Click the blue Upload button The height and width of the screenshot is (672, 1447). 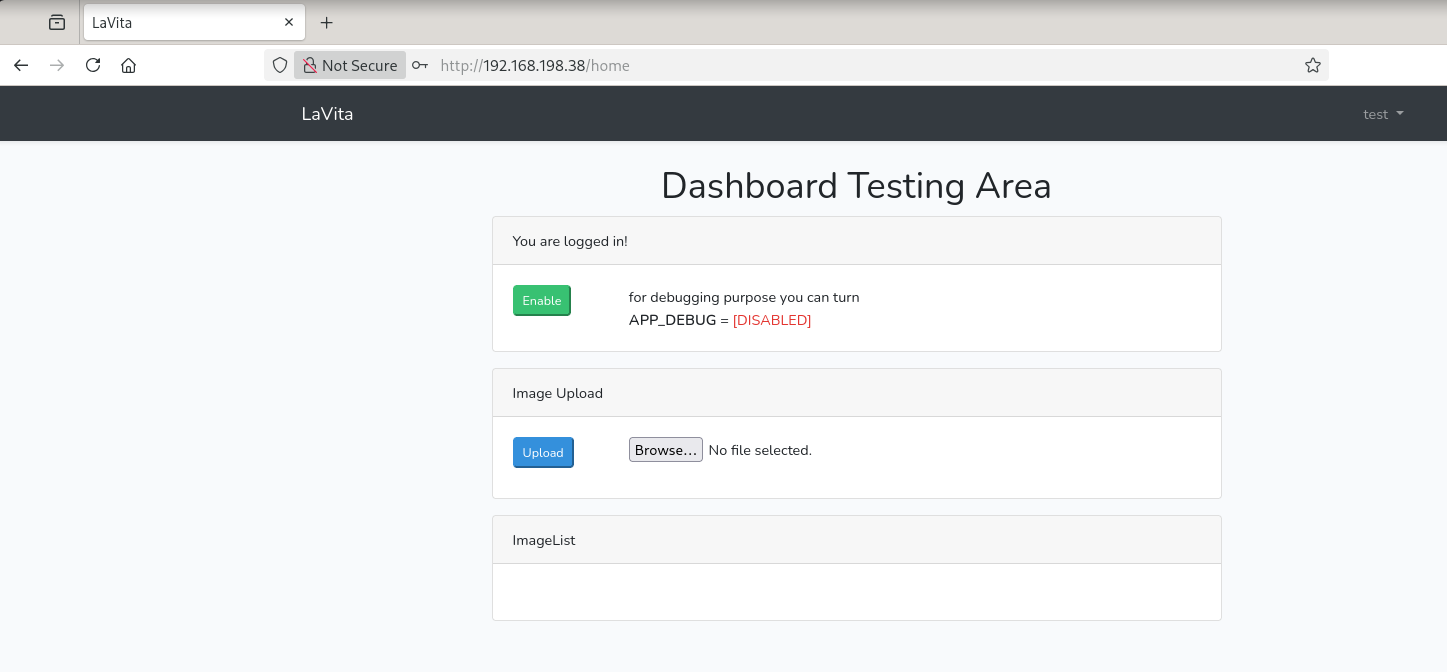pos(543,453)
